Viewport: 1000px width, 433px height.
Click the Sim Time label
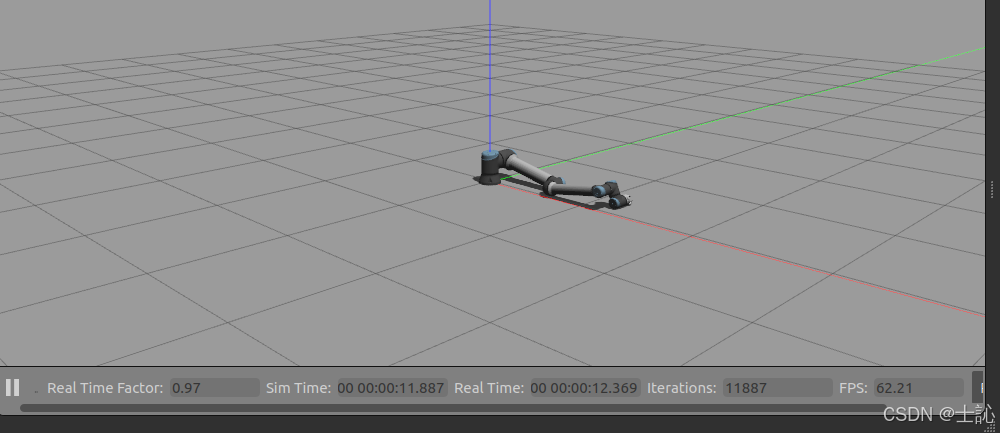click(x=298, y=388)
